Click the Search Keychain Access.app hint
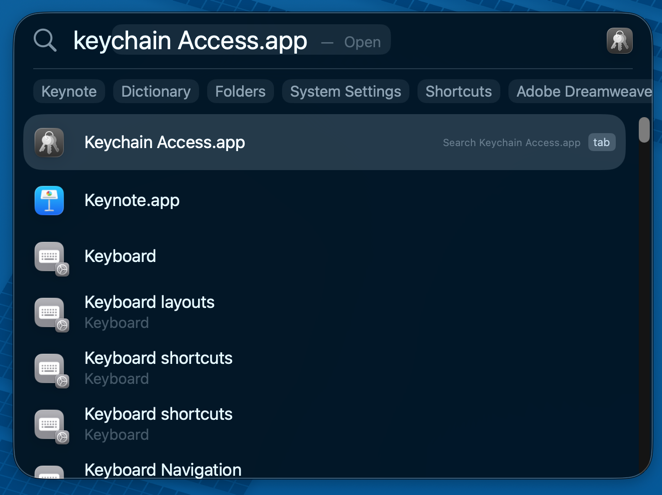This screenshot has width=662, height=495. coord(511,143)
